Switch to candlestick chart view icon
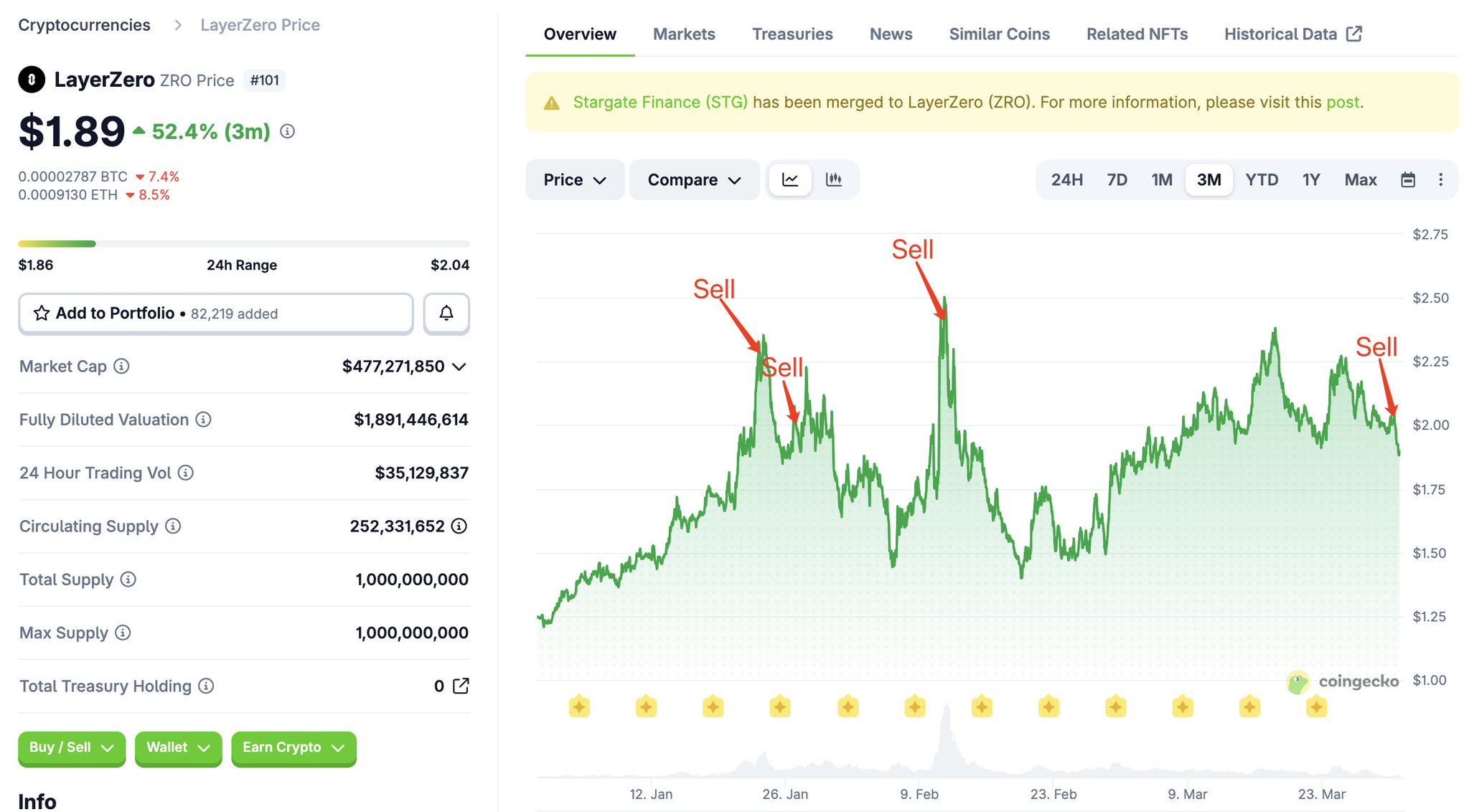This screenshot has width=1469, height=812. pos(833,180)
